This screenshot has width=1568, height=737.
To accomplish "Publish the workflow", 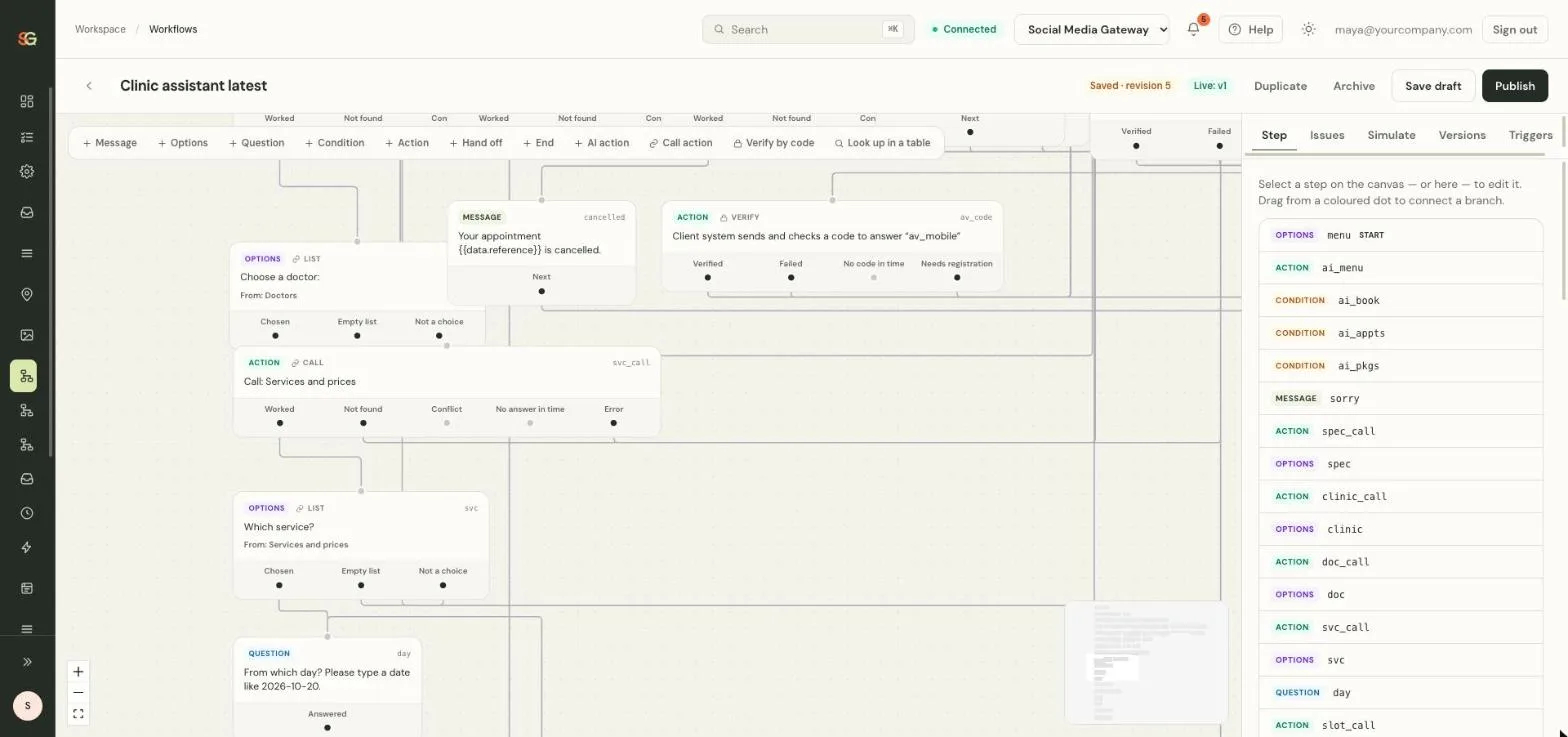I will 1515,86.
